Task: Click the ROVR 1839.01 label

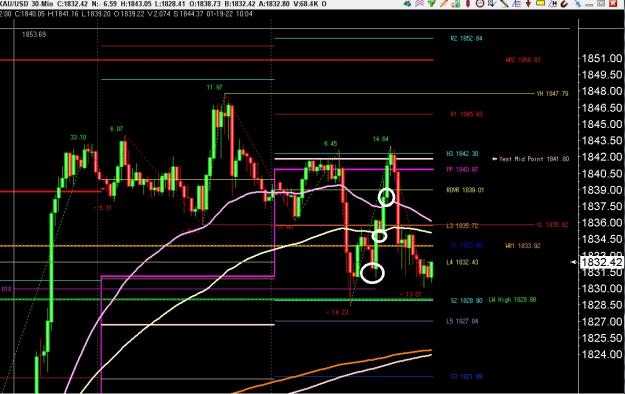Action: (x=465, y=190)
